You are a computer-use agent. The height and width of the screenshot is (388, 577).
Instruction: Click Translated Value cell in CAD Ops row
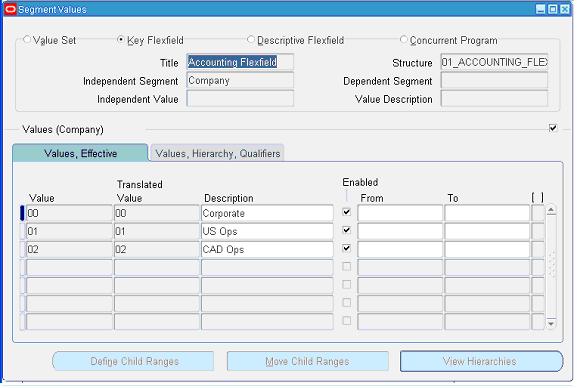157,249
